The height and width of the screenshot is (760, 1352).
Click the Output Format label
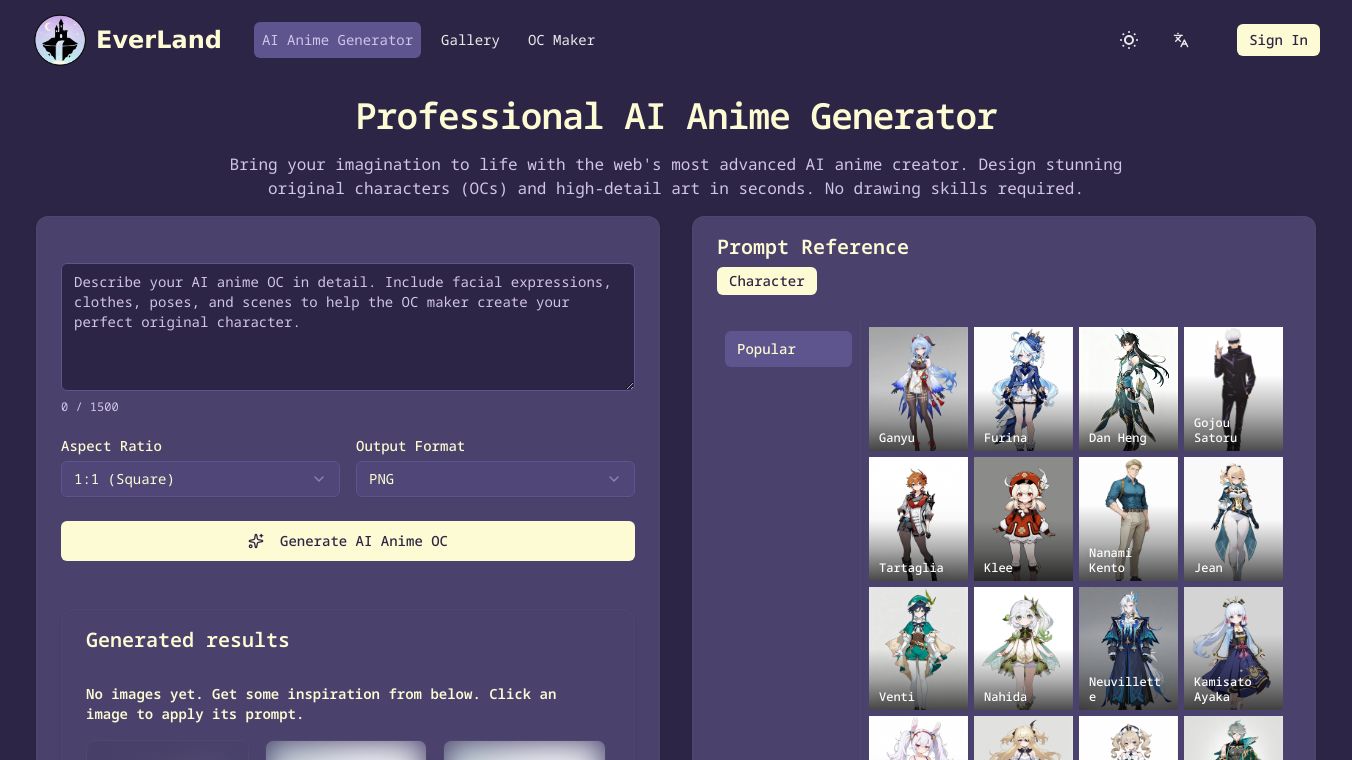(x=410, y=446)
